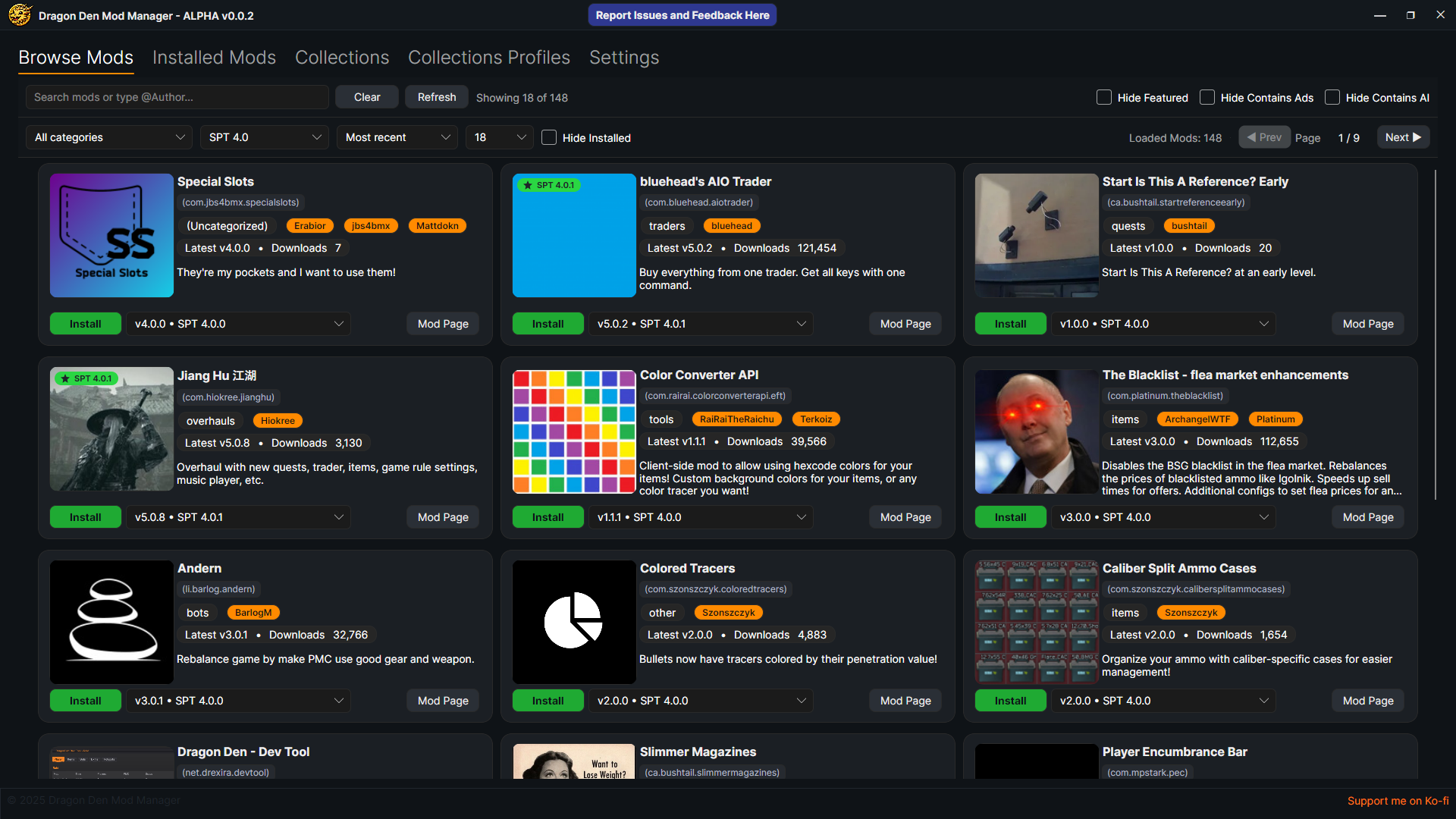Open the Collections Profiles tab
Viewport: 1456px width, 819px height.
click(488, 58)
